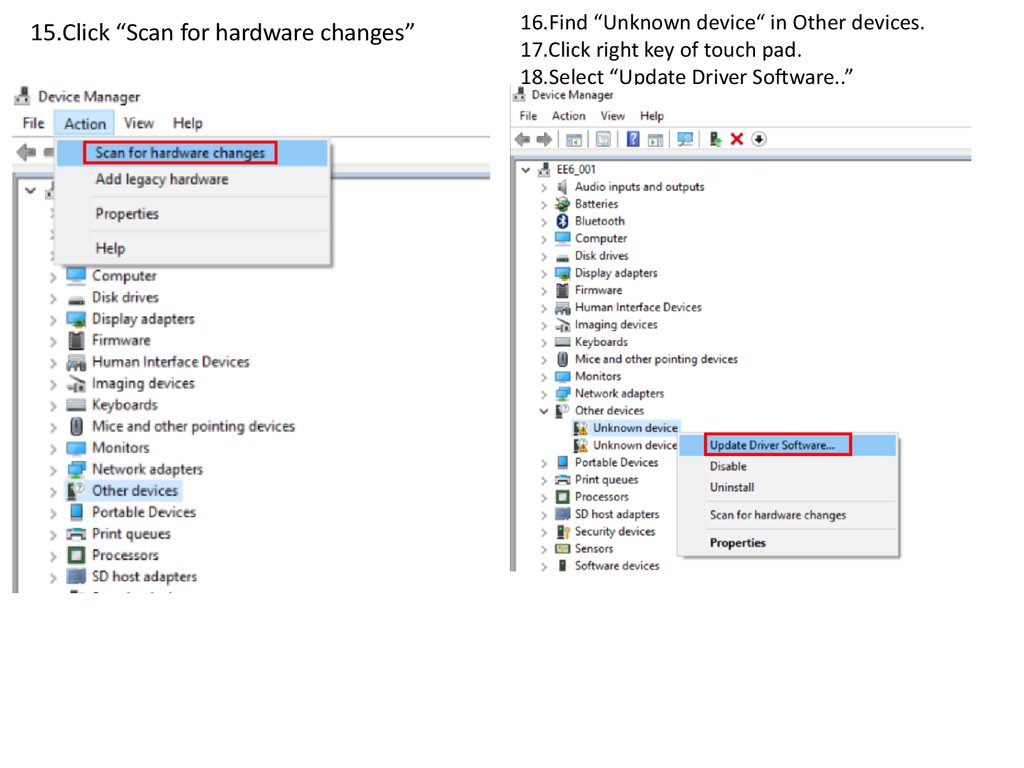The width and height of the screenshot is (1024, 768).
Task: Click Forward arrow in right Device Manager toolbar
Action: click(544, 139)
